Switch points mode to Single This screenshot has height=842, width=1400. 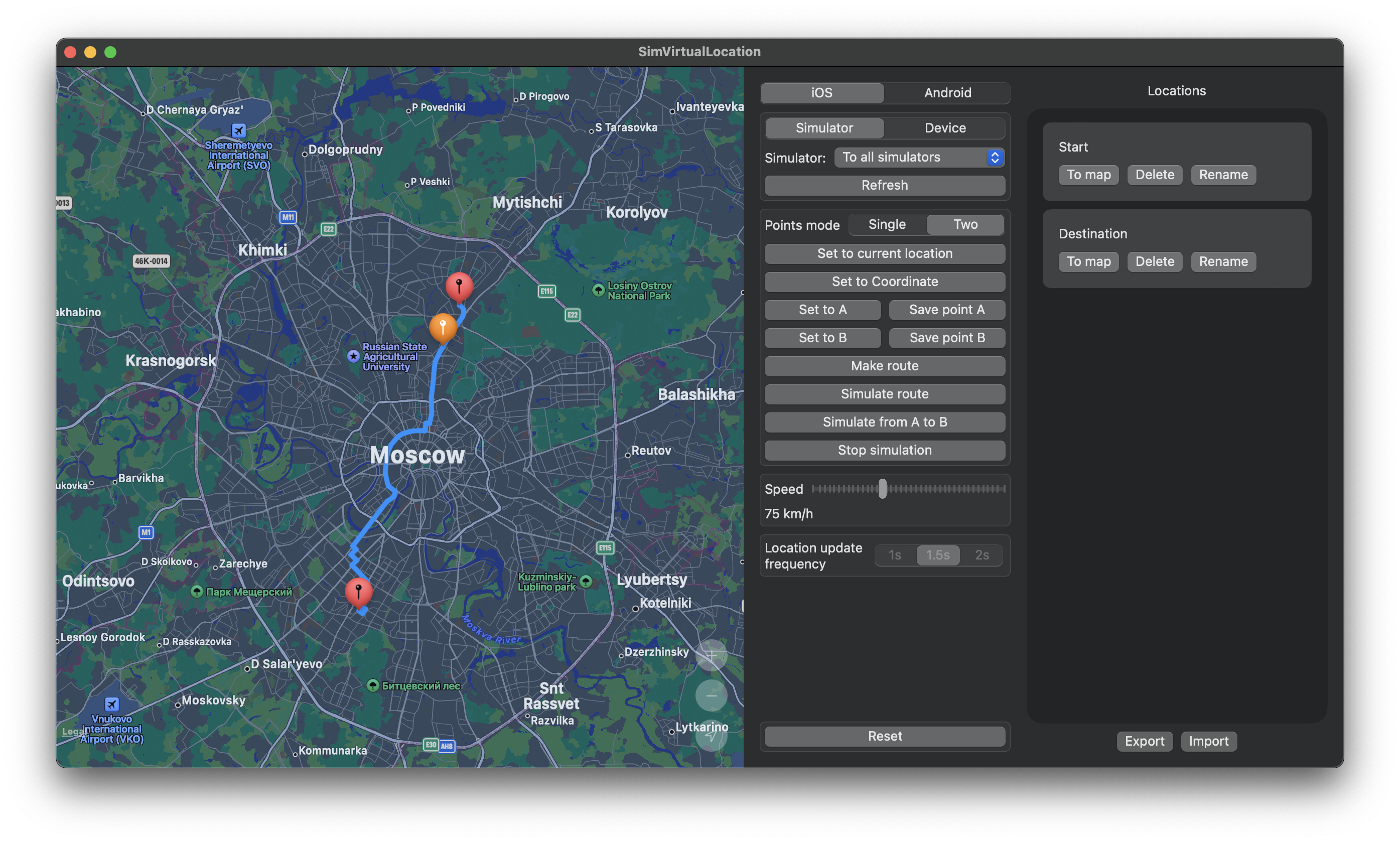pyautogui.click(x=887, y=224)
